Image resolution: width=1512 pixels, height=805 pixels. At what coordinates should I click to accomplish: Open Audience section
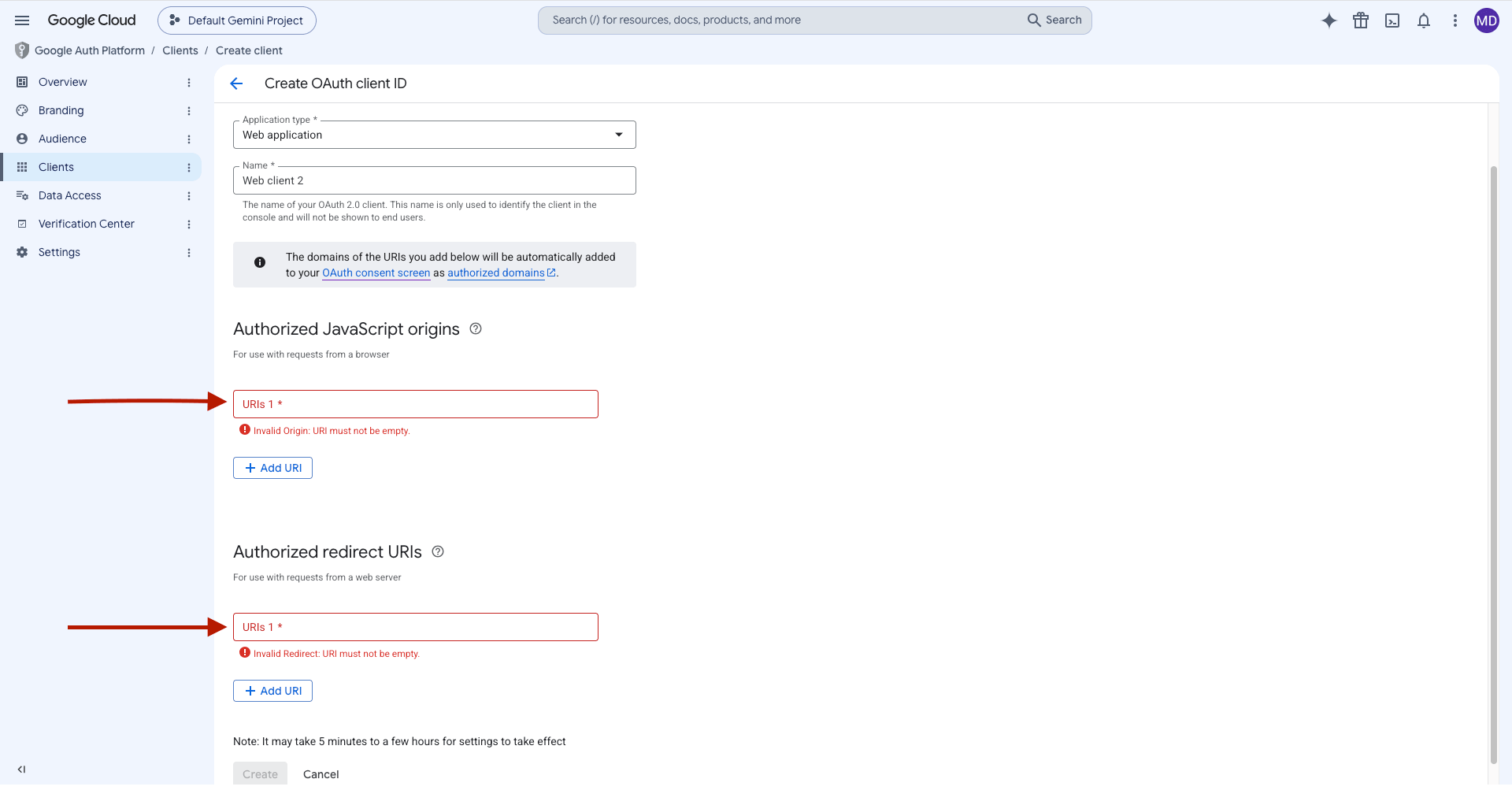point(62,139)
